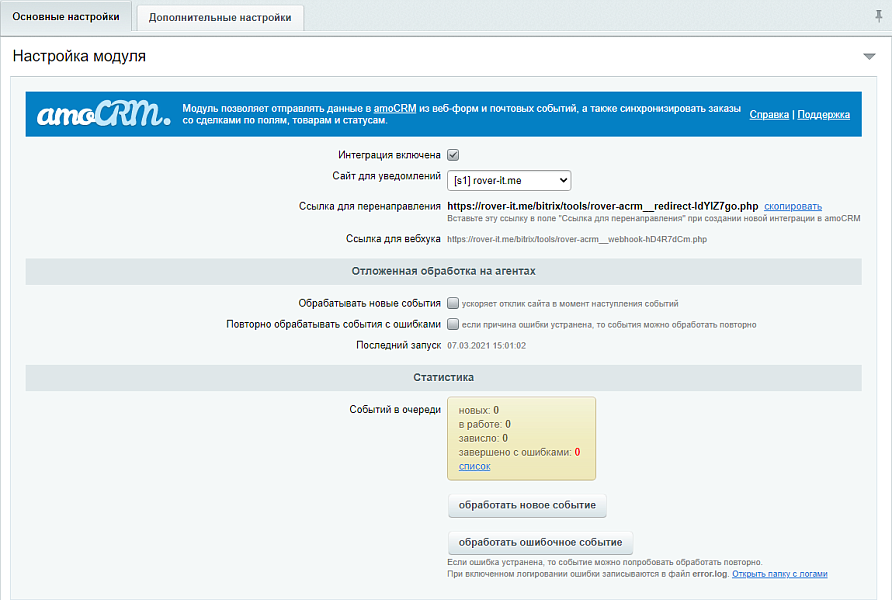Open the список link in event statistics
Screen dimensions: 892x600
coord(473,466)
